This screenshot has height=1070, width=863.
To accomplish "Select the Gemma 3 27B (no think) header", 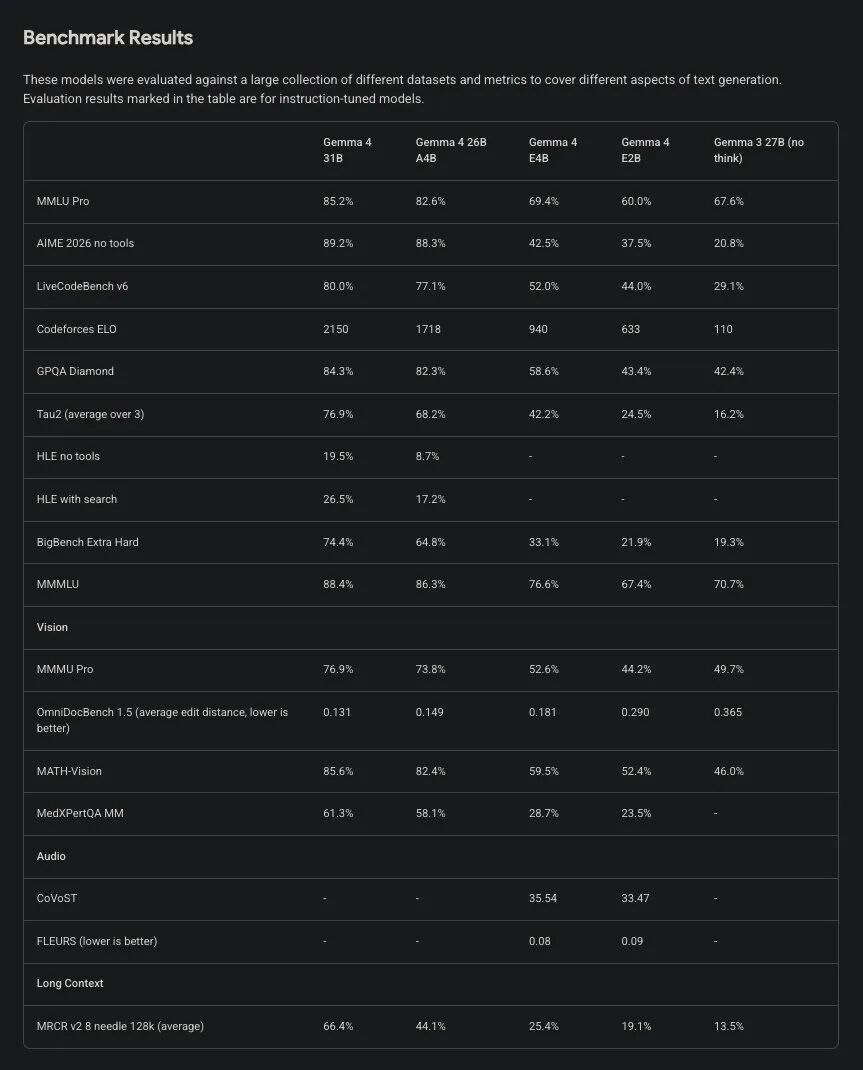I will click(758, 150).
